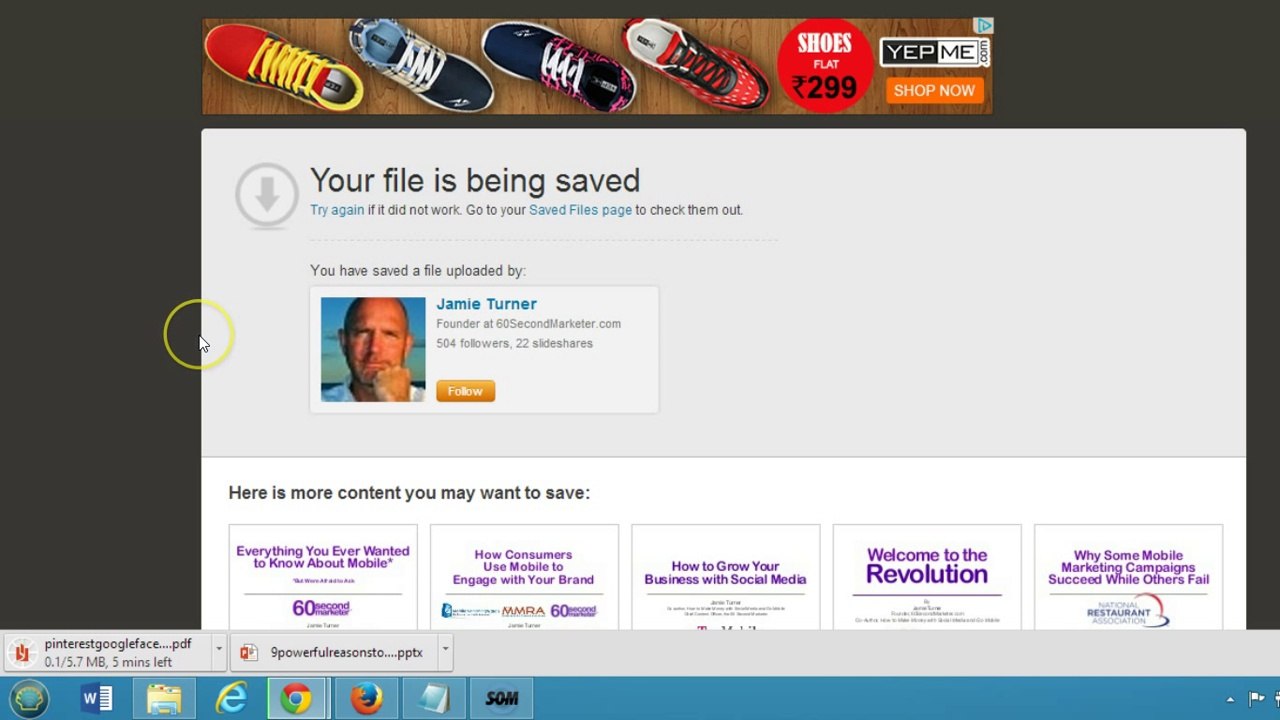
Task: Open Jamie Turner's profile name link
Action: click(486, 304)
